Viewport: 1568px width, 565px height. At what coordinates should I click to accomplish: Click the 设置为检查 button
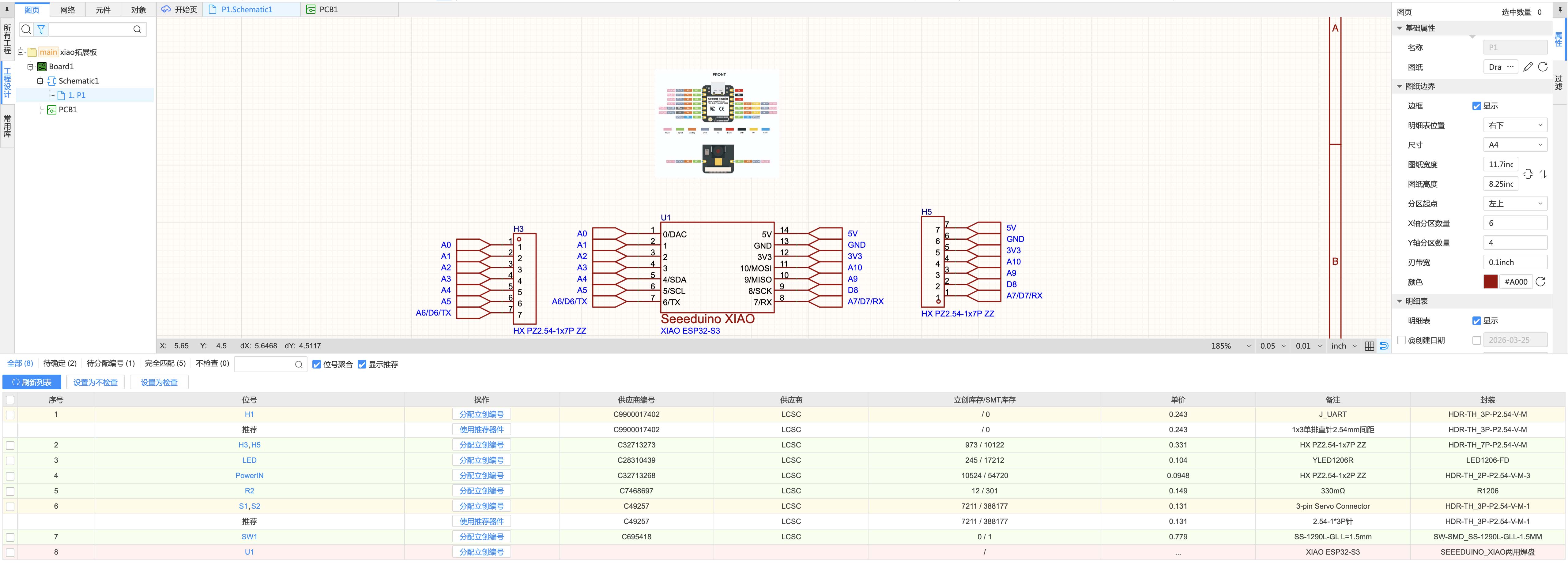159,383
